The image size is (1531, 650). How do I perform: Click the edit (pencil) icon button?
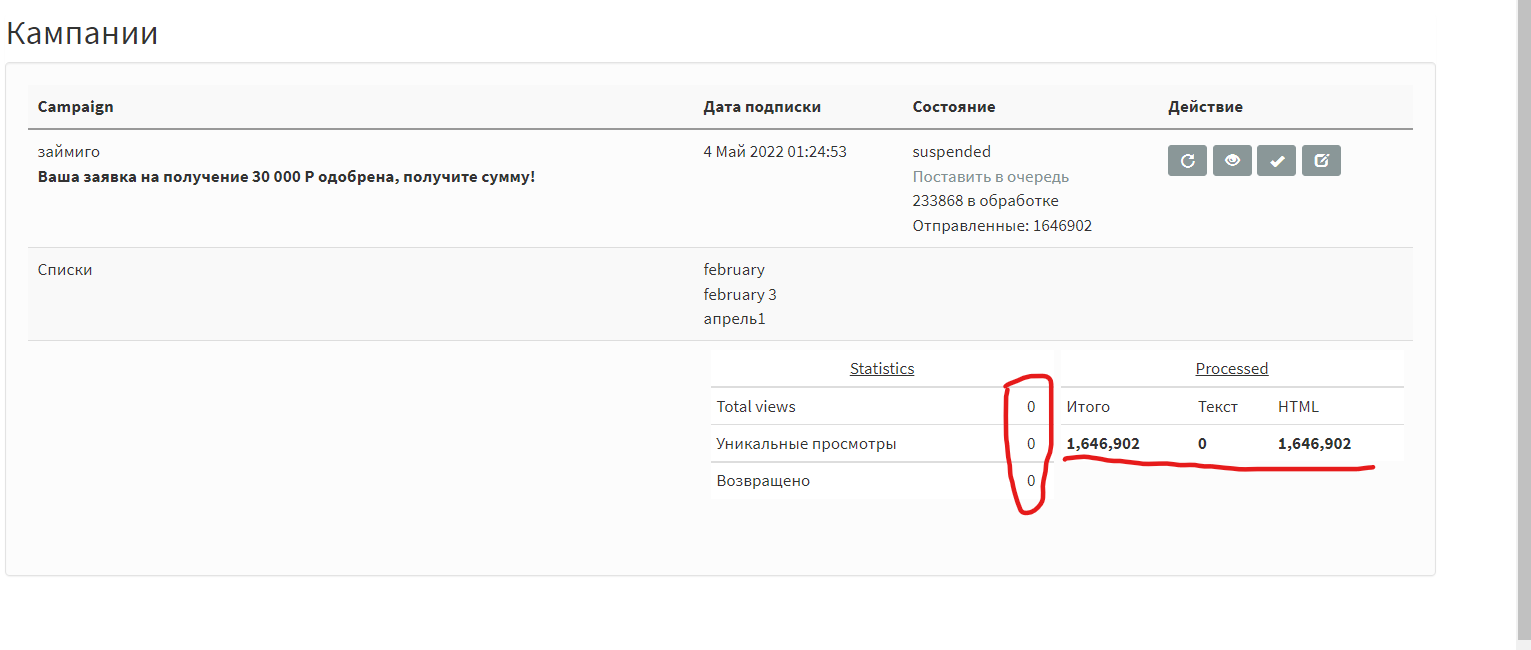tap(1321, 161)
